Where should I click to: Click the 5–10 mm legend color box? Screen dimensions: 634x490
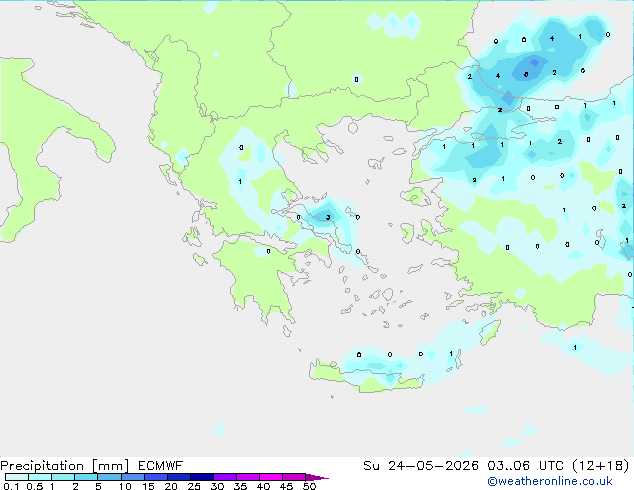click(109, 477)
